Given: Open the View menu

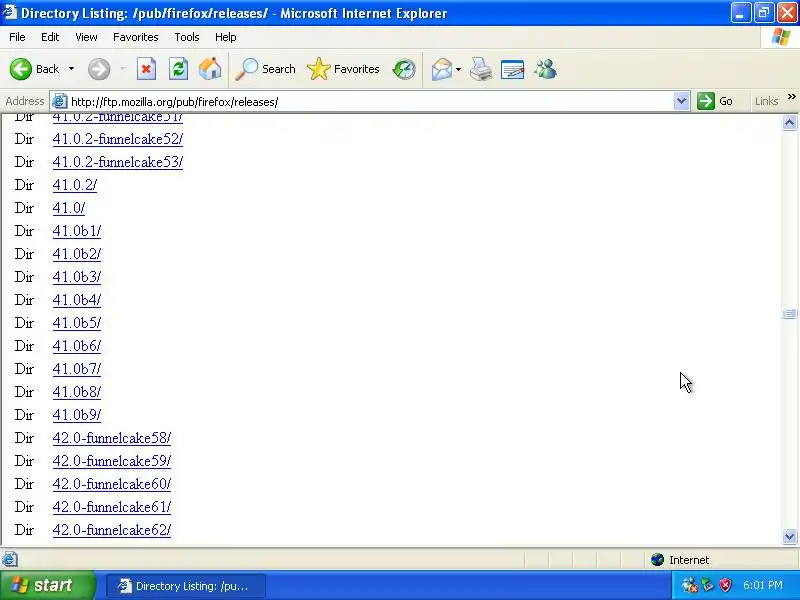Looking at the screenshot, I should (86, 37).
